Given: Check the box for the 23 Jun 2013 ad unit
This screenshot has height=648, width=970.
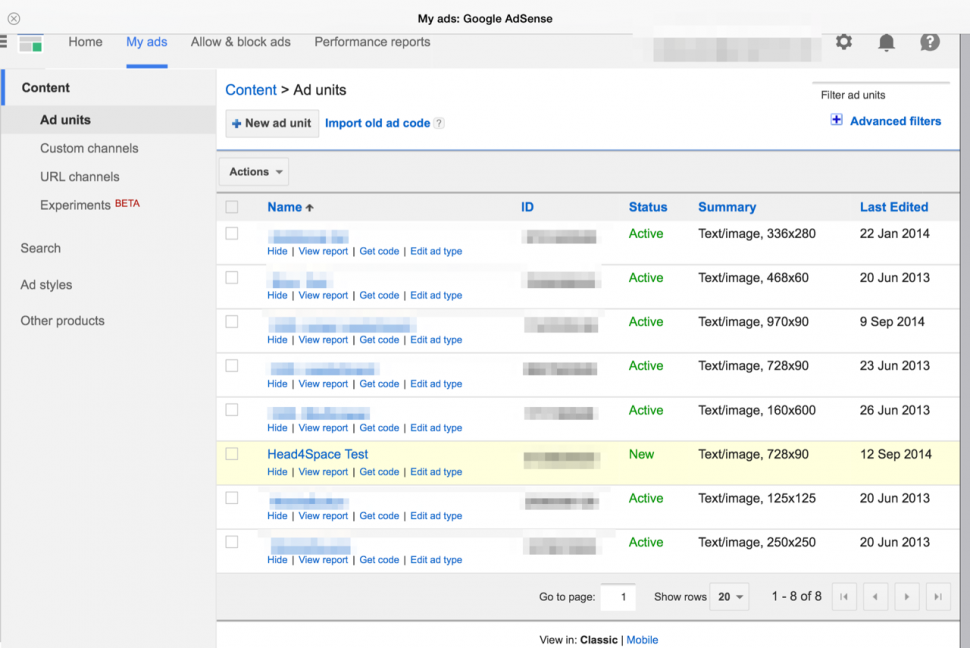Looking at the screenshot, I should tap(232, 366).
